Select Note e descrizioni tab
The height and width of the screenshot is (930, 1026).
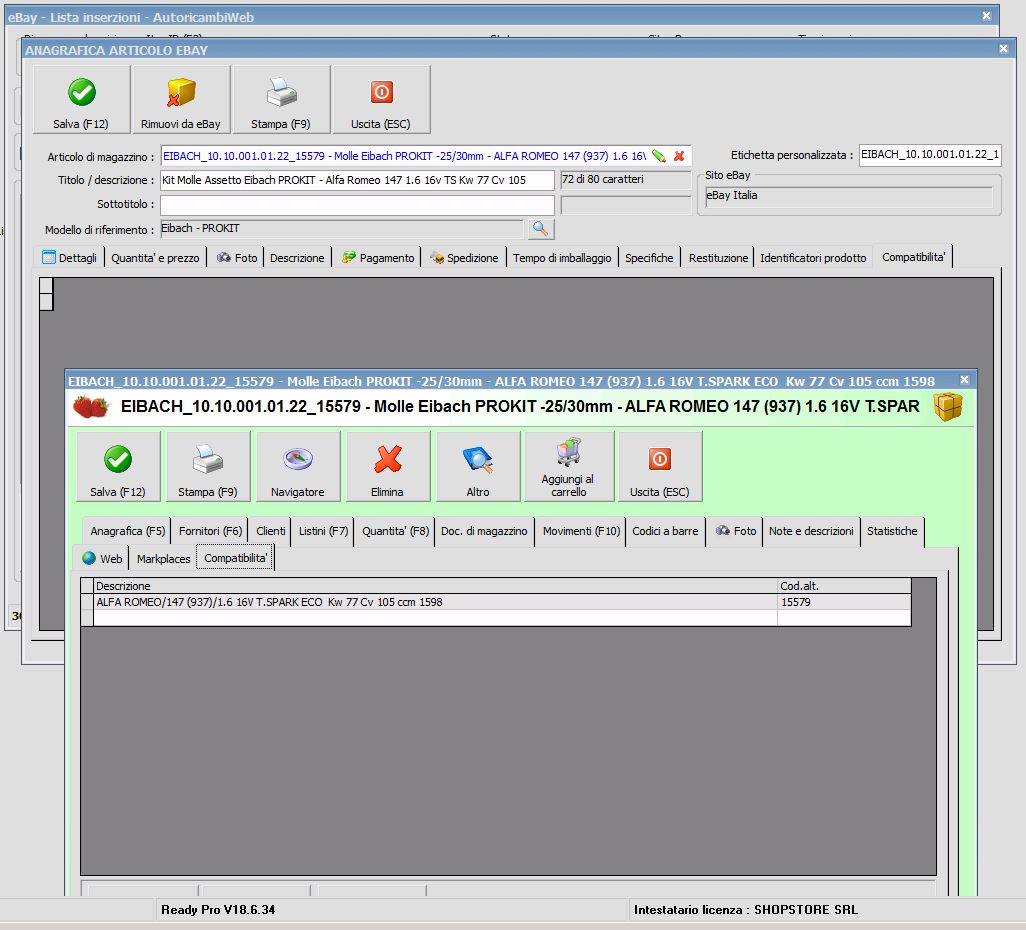click(811, 531)
